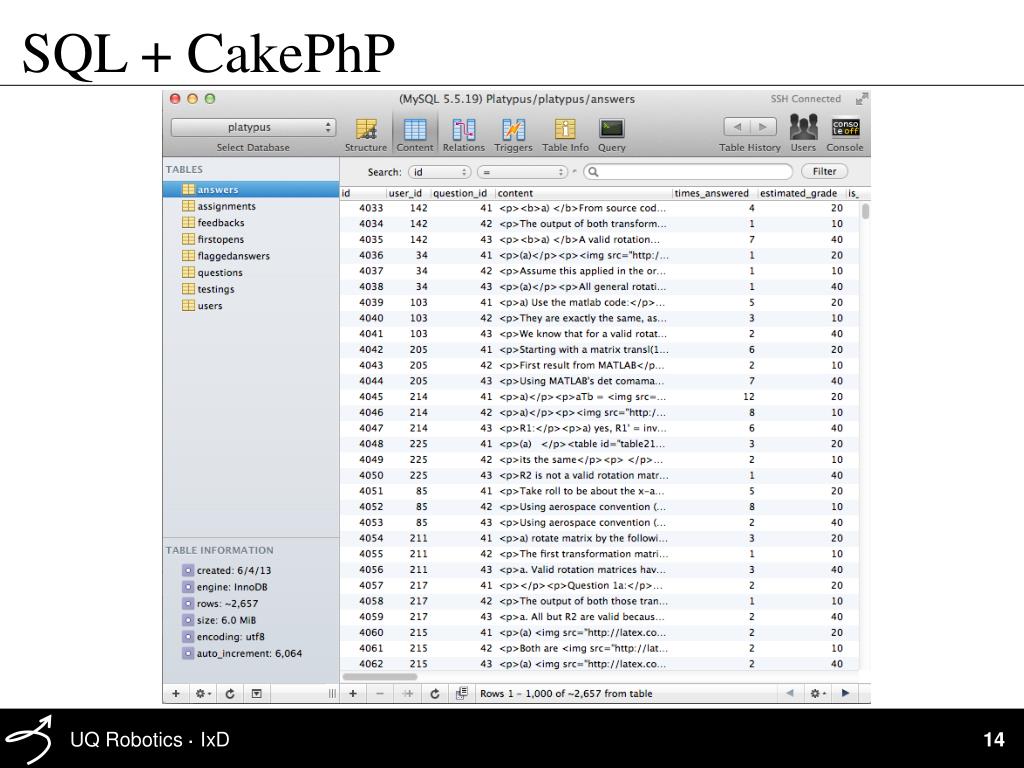Viewport: 1024px width, 768px height.
Task: Go to the previous page of rows
Action: pos(790,693)
